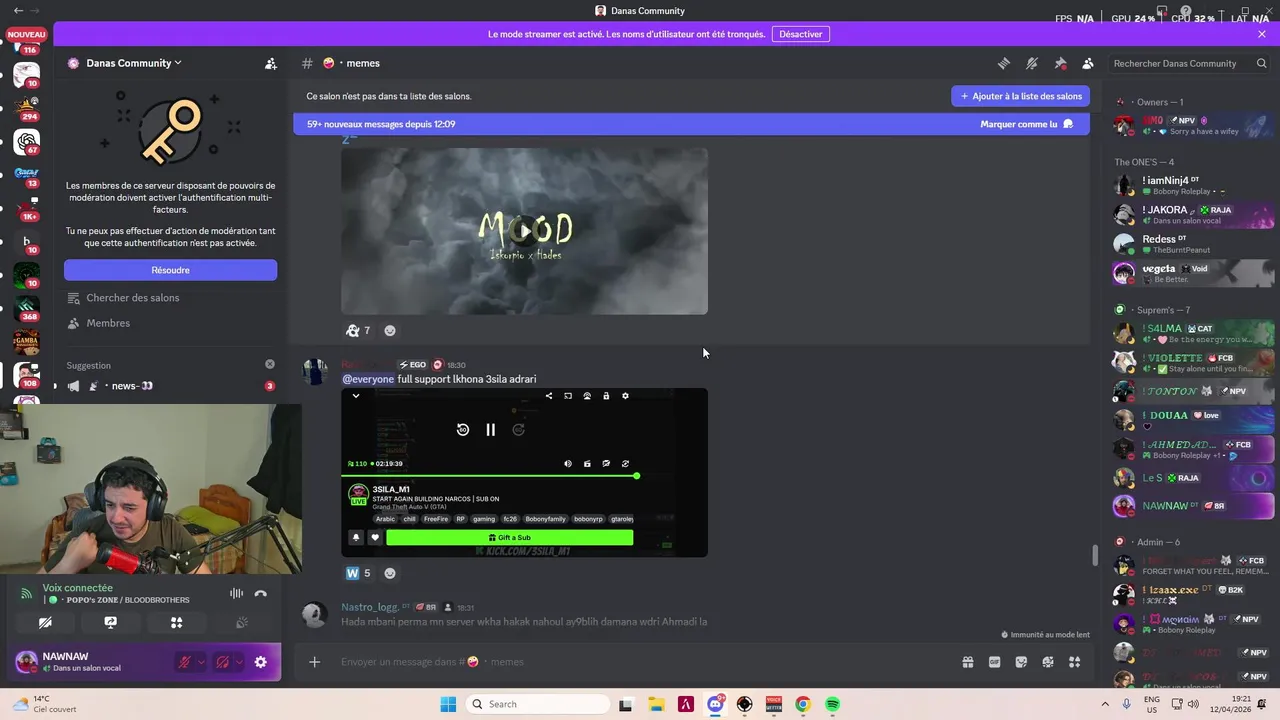Disconnect from voice with the hang-up icon
Screen dimensions: 1280x720
(x=261, y=593)
